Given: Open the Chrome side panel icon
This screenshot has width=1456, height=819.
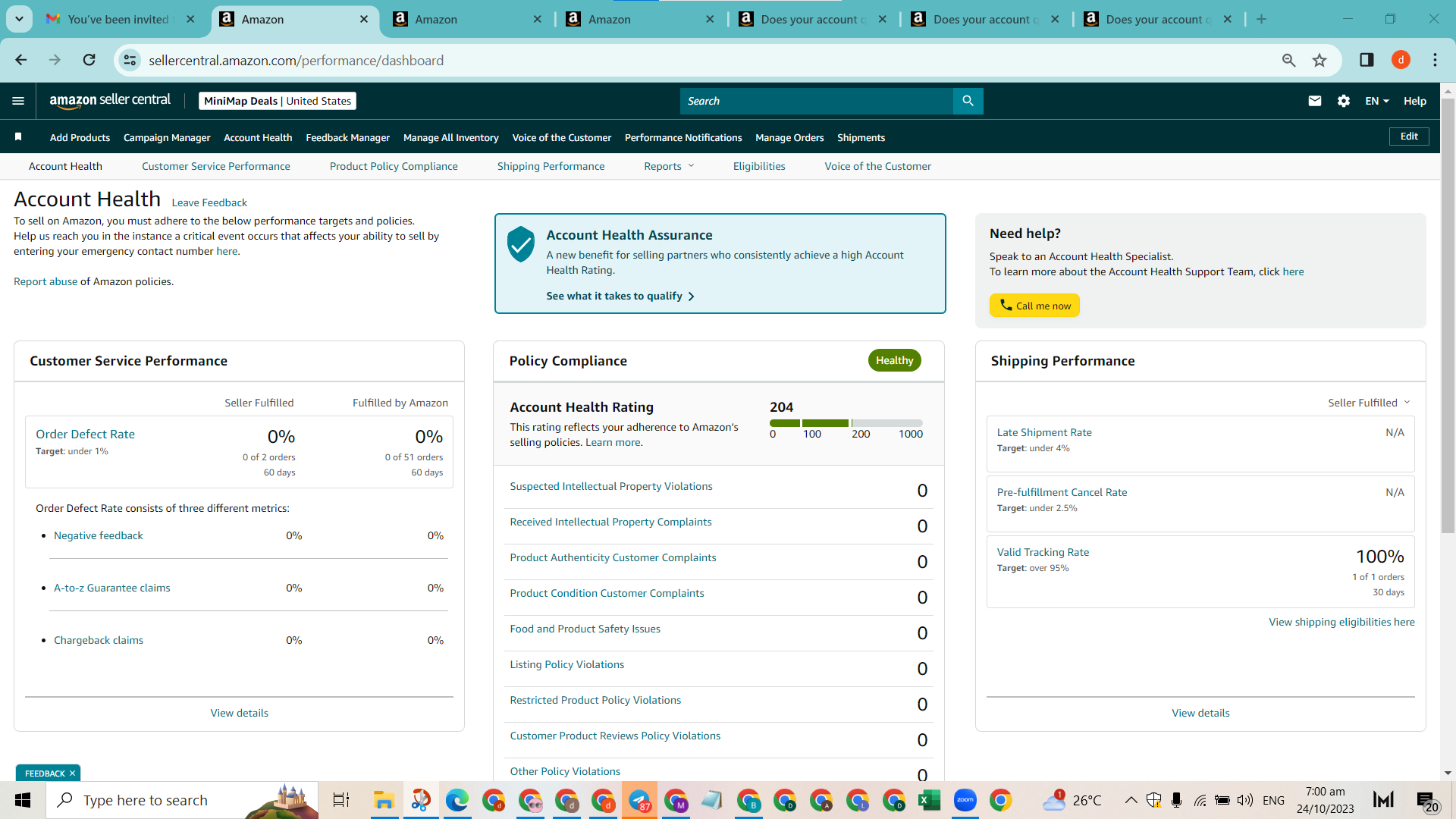Looking at the screenshot, I should pos(1367,60).
